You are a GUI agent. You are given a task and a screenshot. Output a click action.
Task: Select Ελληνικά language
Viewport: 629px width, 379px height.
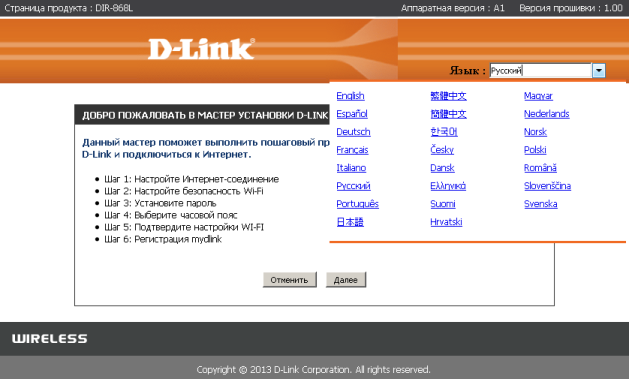pyautogui.click(x=448, y=186)
